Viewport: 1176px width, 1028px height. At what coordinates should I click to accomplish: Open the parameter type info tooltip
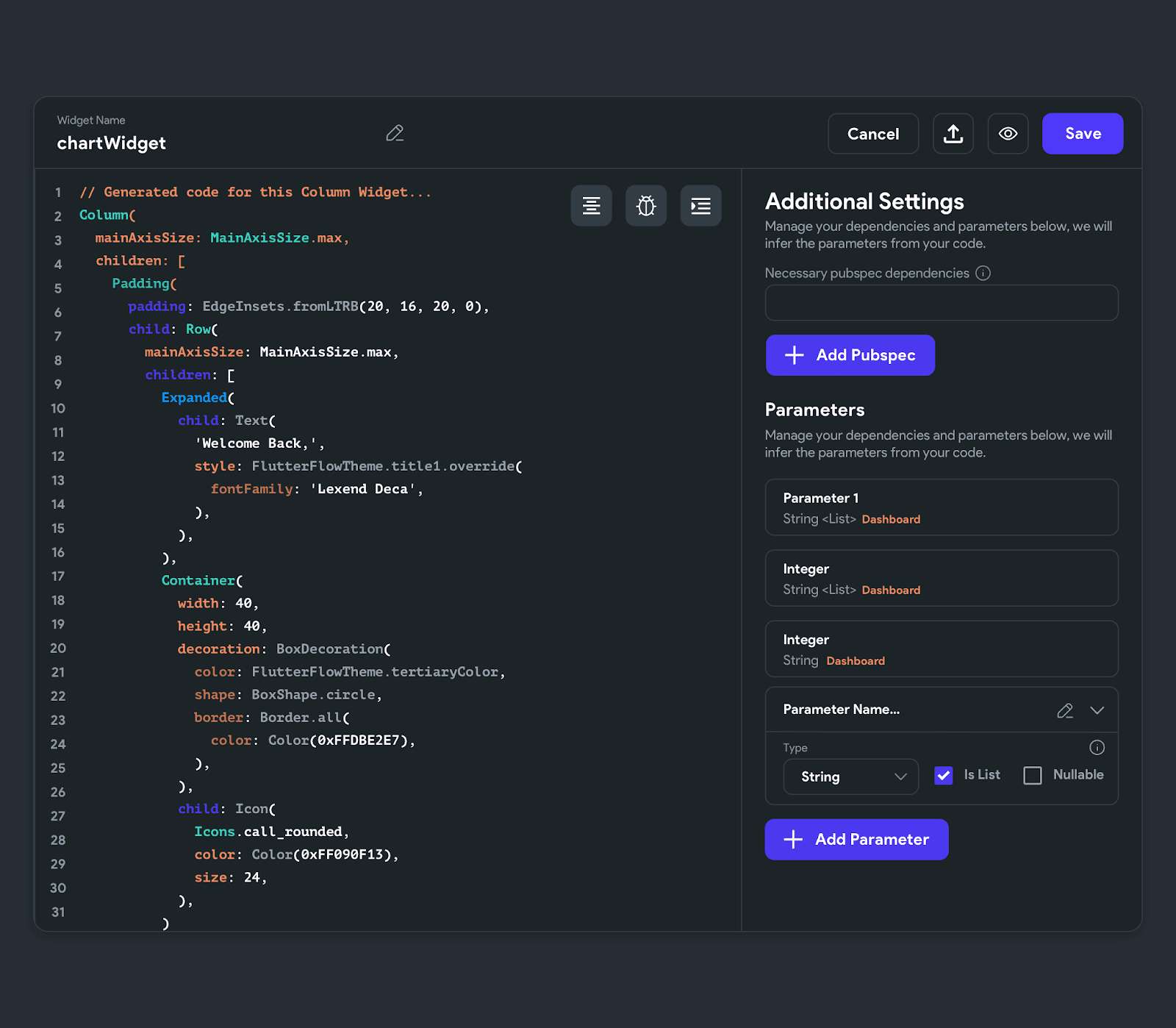click(1097, 747)
